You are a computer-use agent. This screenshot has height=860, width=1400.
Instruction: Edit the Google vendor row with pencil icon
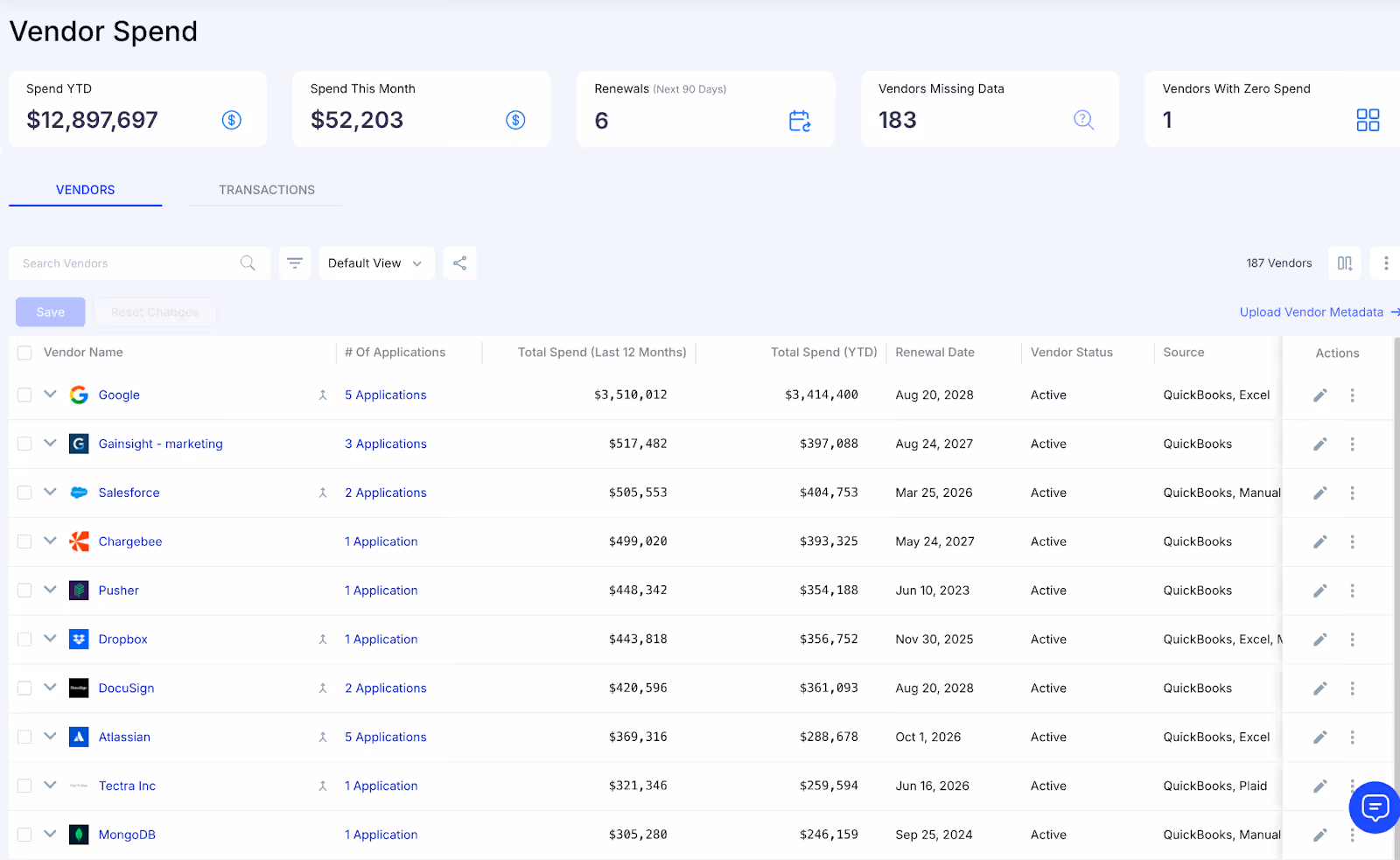(x=1320, y=395)
